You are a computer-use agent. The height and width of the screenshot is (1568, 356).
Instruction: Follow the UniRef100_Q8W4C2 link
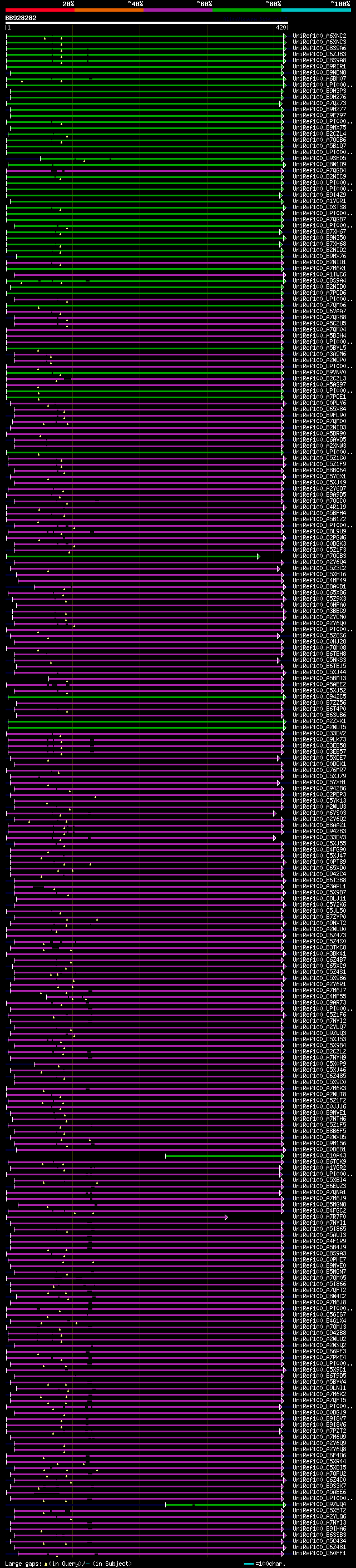pos(319,1297)
